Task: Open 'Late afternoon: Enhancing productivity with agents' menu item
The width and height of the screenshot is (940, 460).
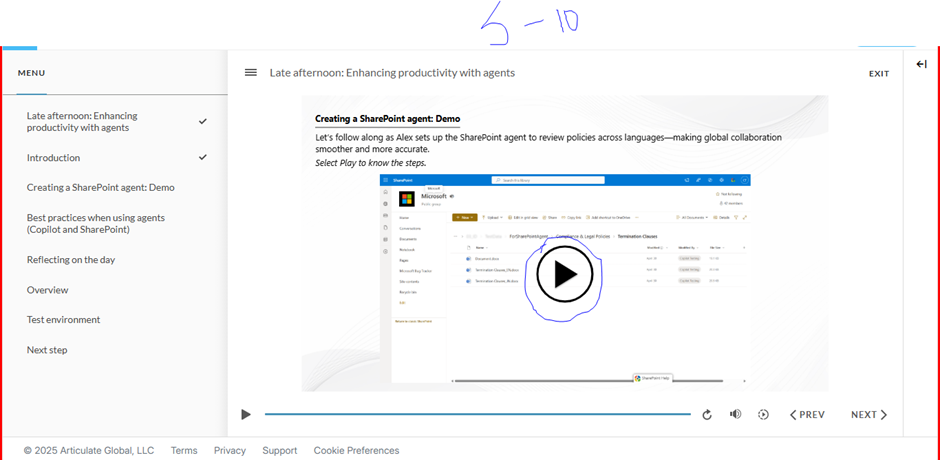Action: tap(82, 122)
